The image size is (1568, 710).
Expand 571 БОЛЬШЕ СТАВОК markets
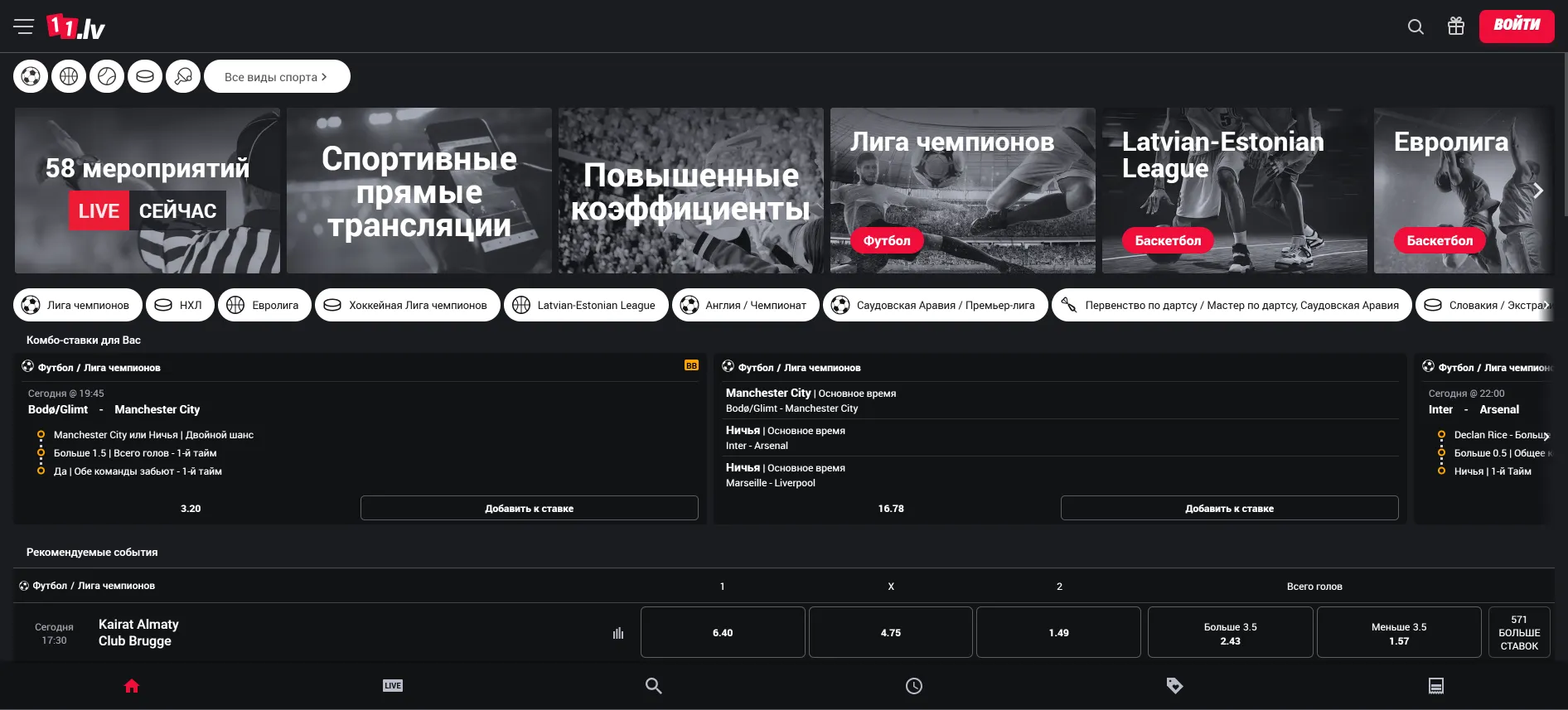1518,632
